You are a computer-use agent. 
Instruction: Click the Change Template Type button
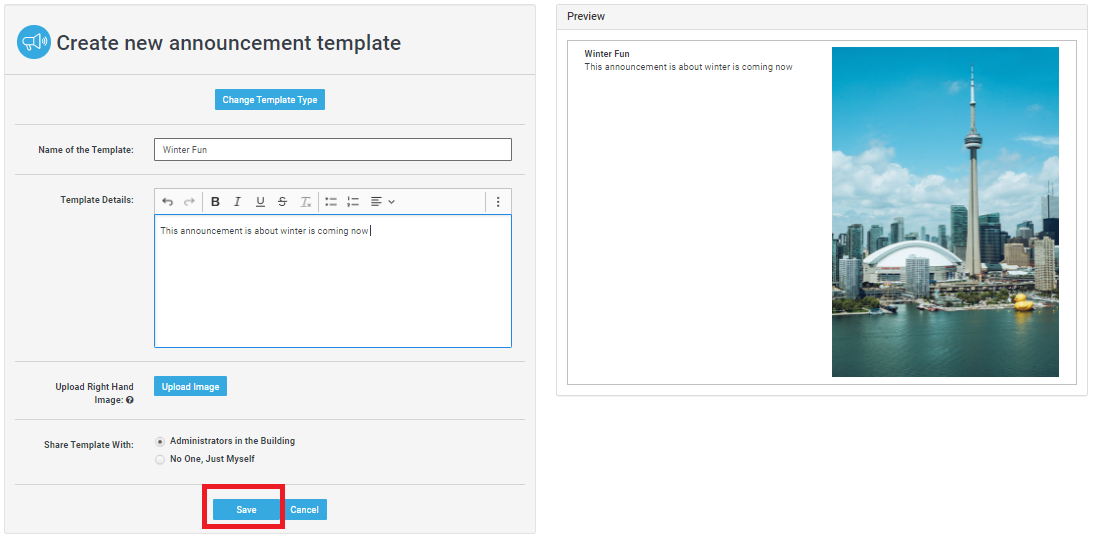270,100
